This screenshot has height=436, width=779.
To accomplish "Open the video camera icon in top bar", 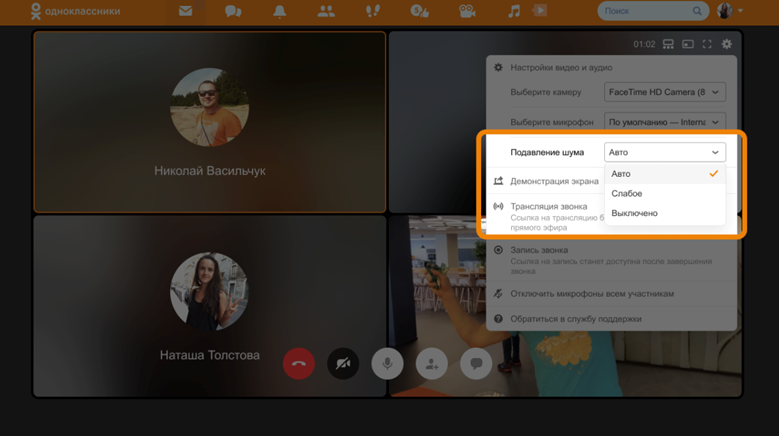I will (467, 11).
